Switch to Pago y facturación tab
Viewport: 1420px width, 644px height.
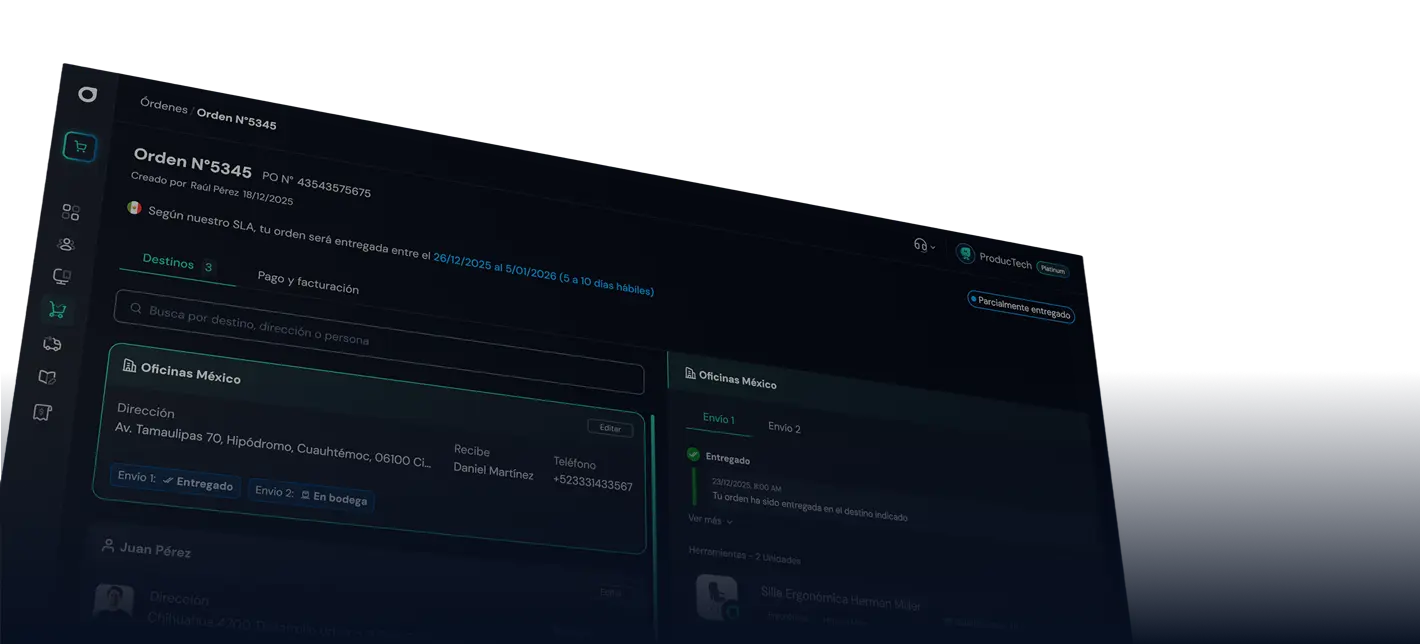click(308, 282)
